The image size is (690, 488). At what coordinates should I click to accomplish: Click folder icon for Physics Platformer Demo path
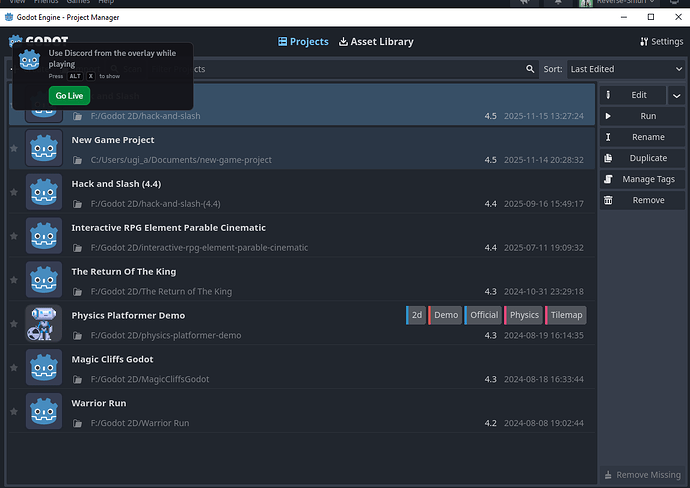coord(78,336)
